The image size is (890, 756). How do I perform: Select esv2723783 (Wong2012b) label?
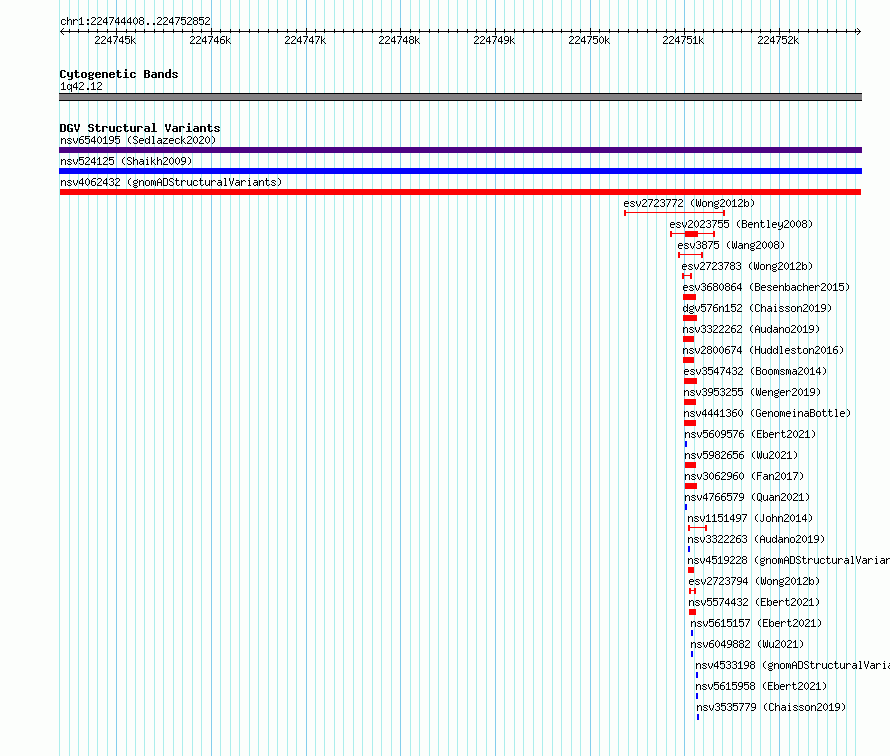[747, 266]
